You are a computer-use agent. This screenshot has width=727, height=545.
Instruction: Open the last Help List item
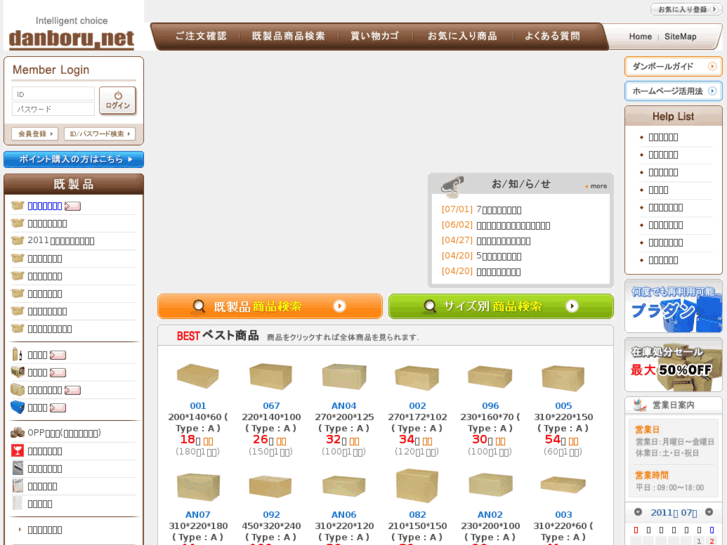click(x=663, y=260)
